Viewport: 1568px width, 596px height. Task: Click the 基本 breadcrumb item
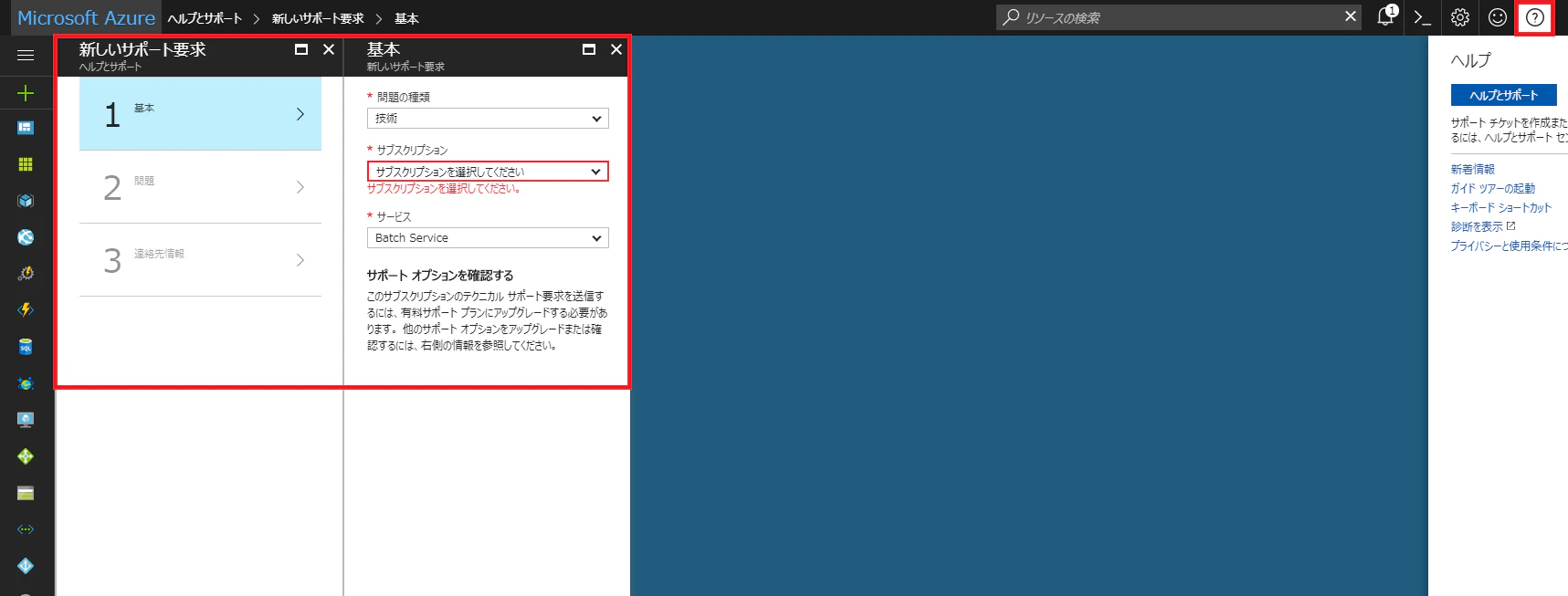point(406,18)
